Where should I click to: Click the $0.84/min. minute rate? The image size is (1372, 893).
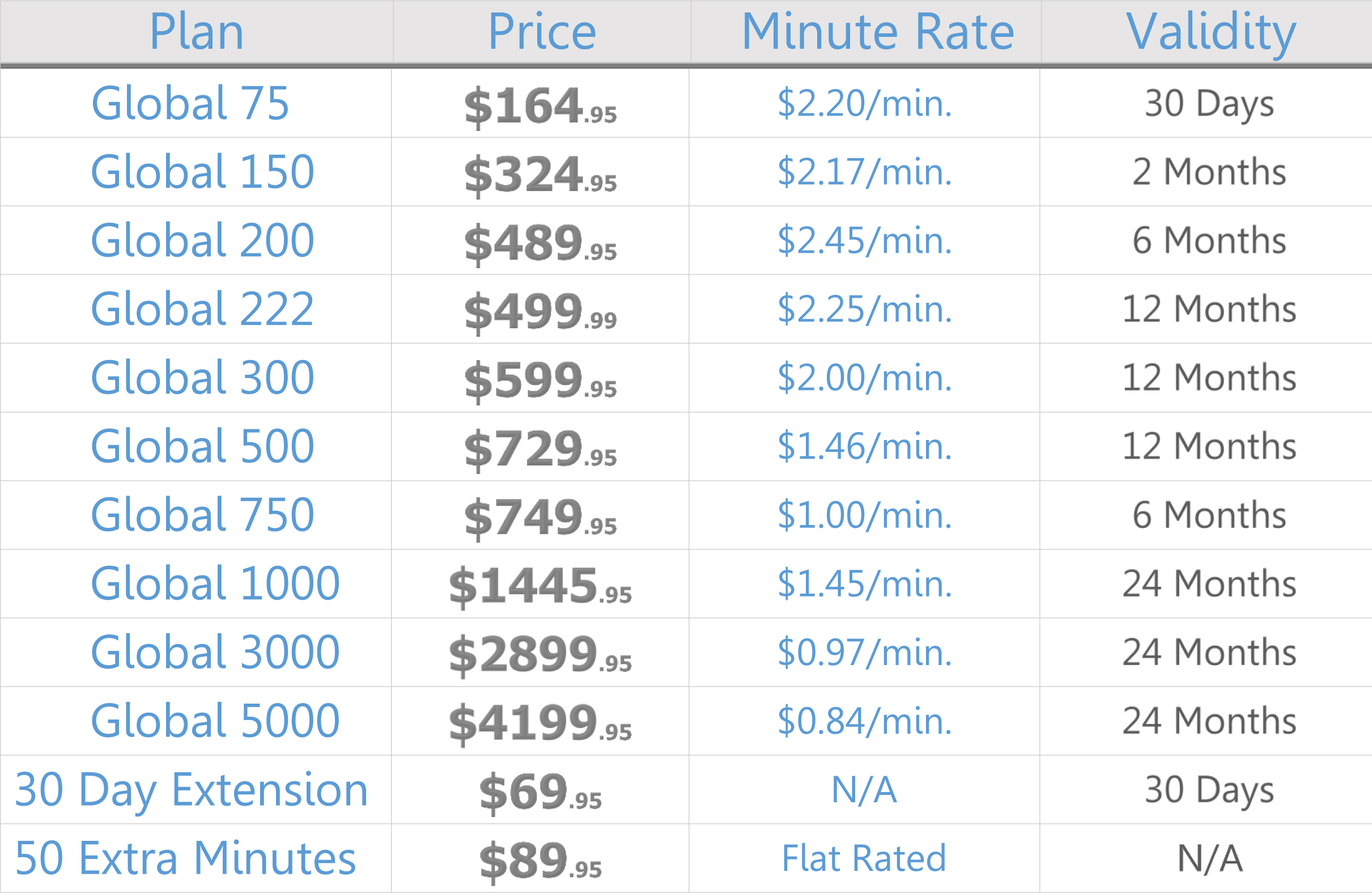click(x=864, y=721)
